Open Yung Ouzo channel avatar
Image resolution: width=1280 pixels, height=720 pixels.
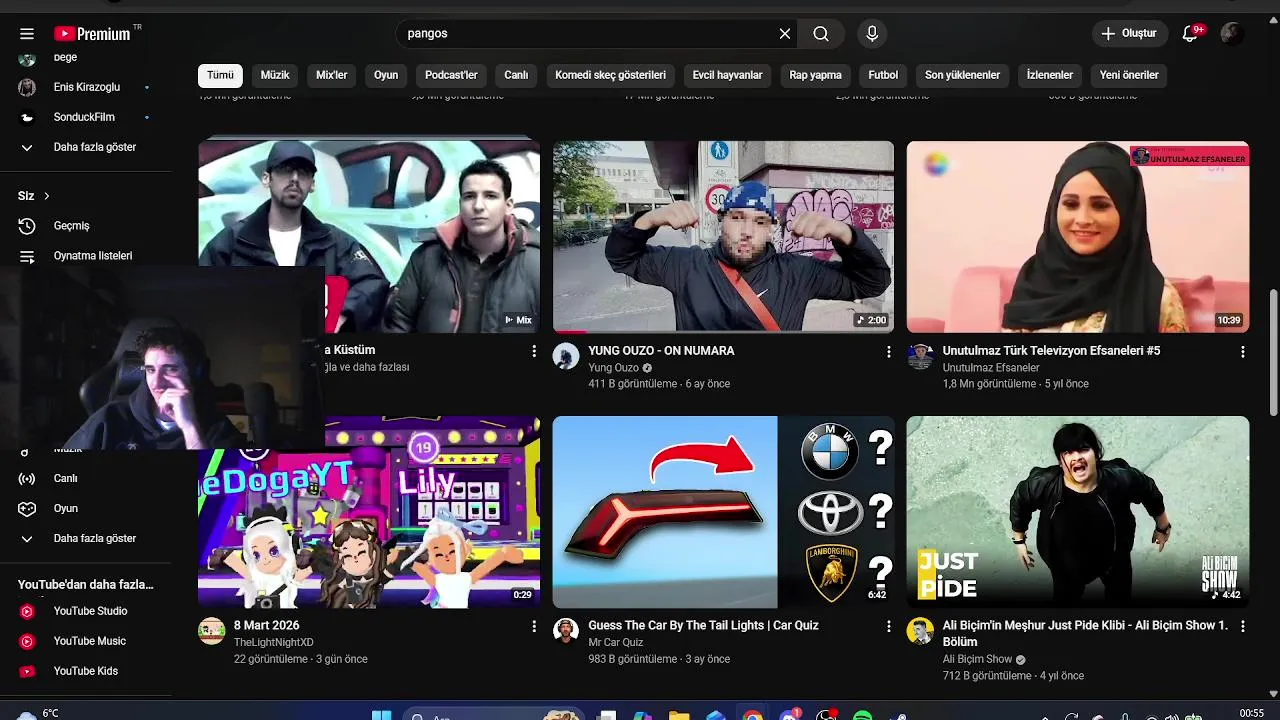click(x=566, y=356)
